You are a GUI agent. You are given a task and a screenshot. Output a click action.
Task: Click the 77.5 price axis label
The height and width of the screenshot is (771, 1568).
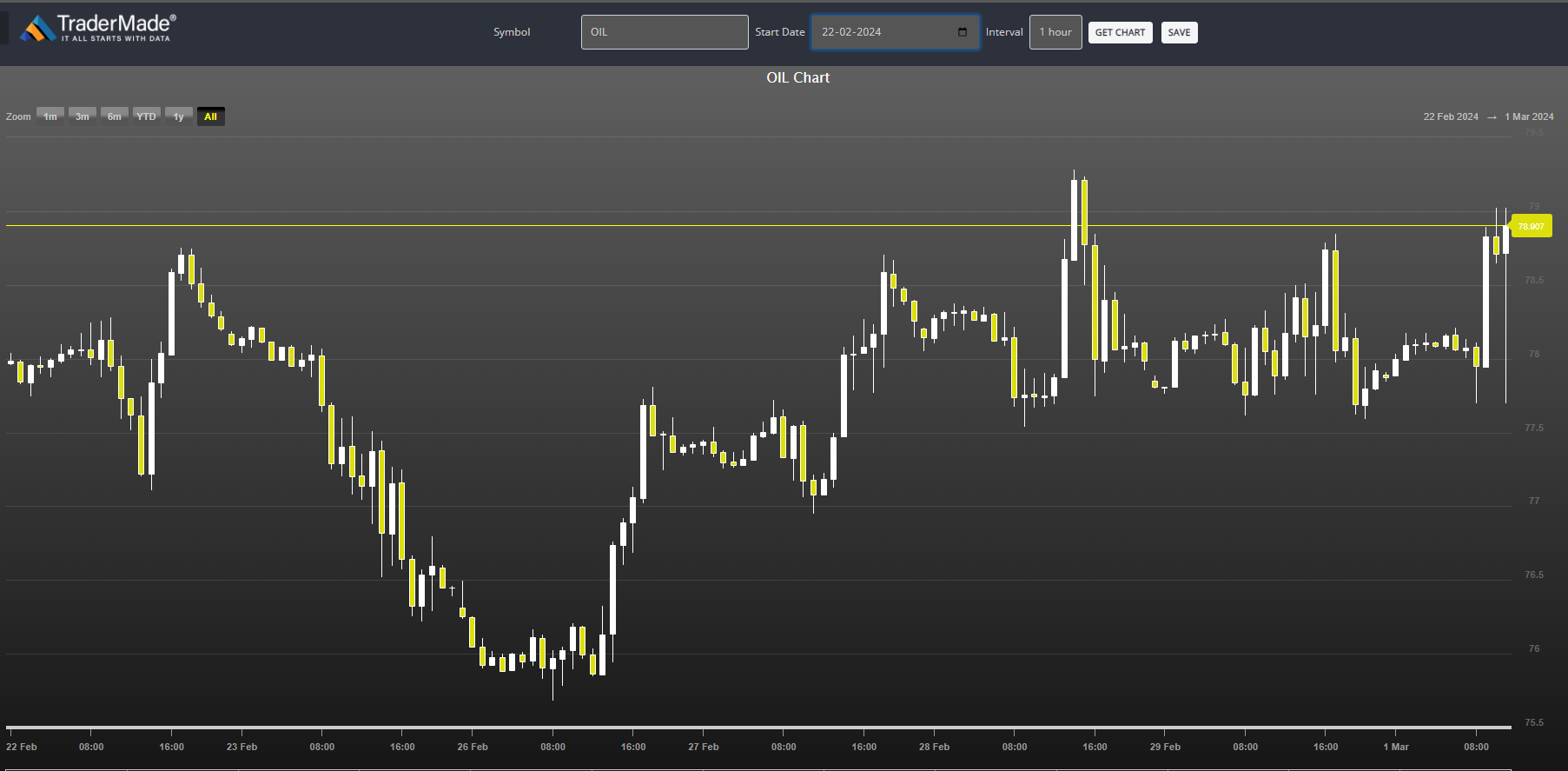pyautogui.click(x=1534, y=428)
